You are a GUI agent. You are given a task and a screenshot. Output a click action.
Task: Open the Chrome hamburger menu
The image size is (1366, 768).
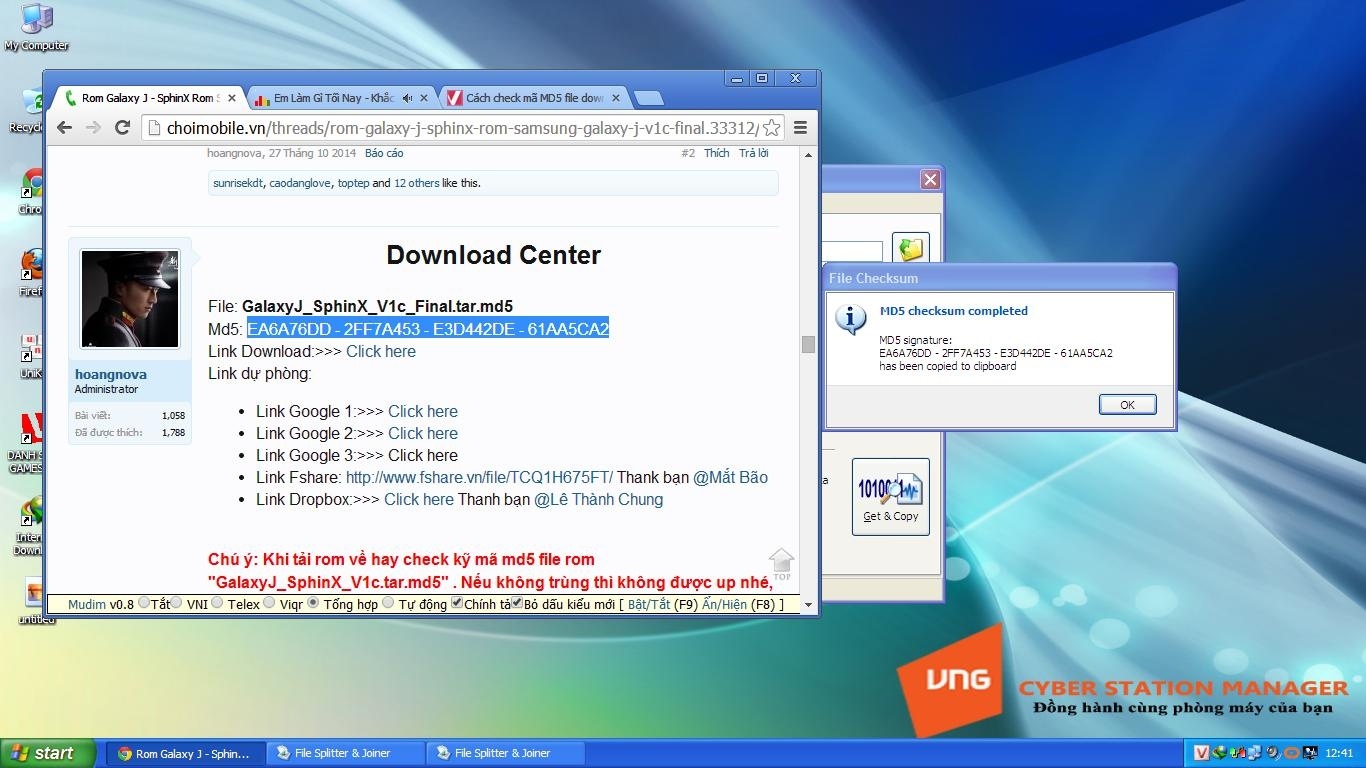pyautogui.click(x=800, y=128)
